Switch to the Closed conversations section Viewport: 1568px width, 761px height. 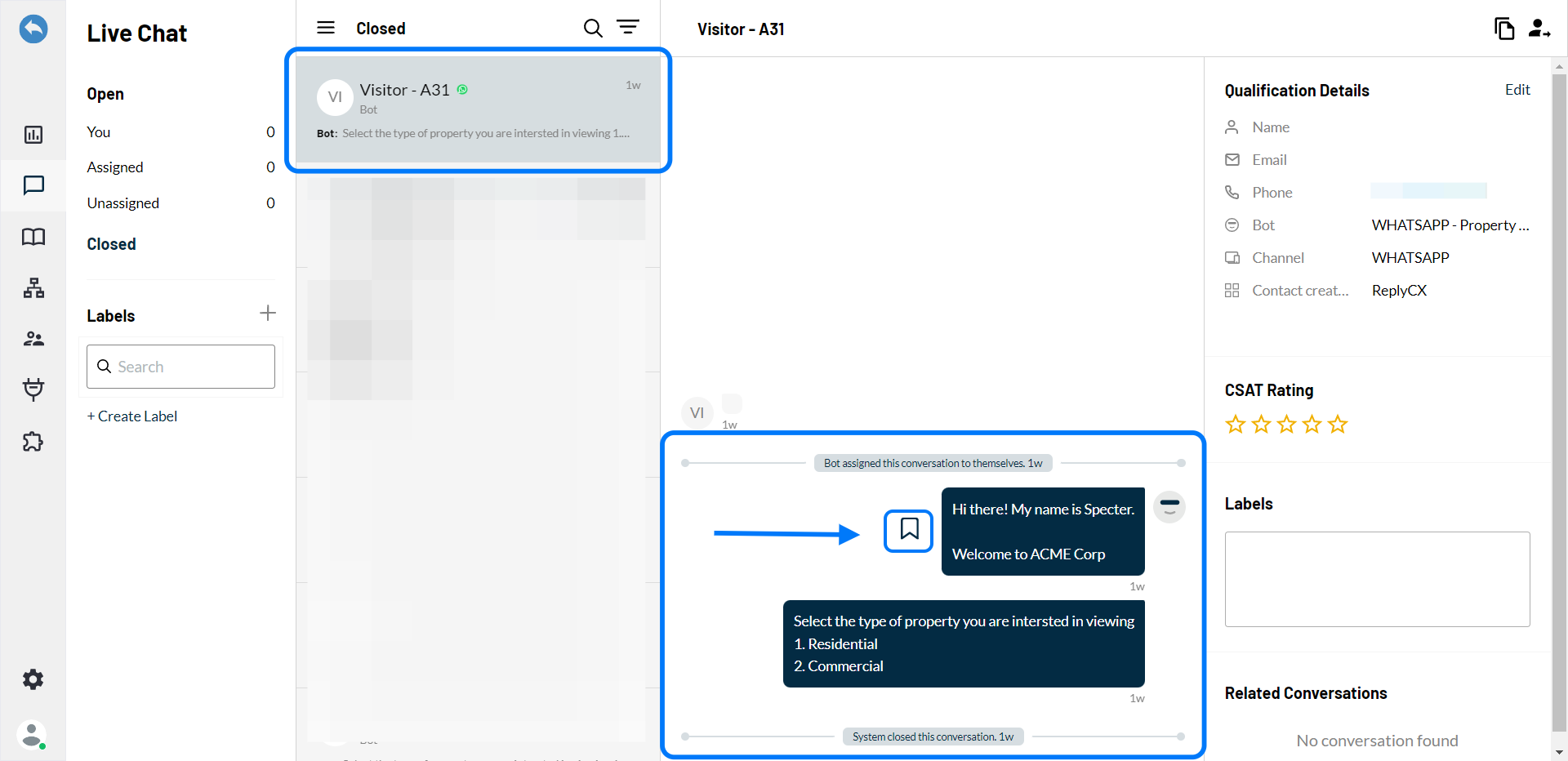(112, 244)
